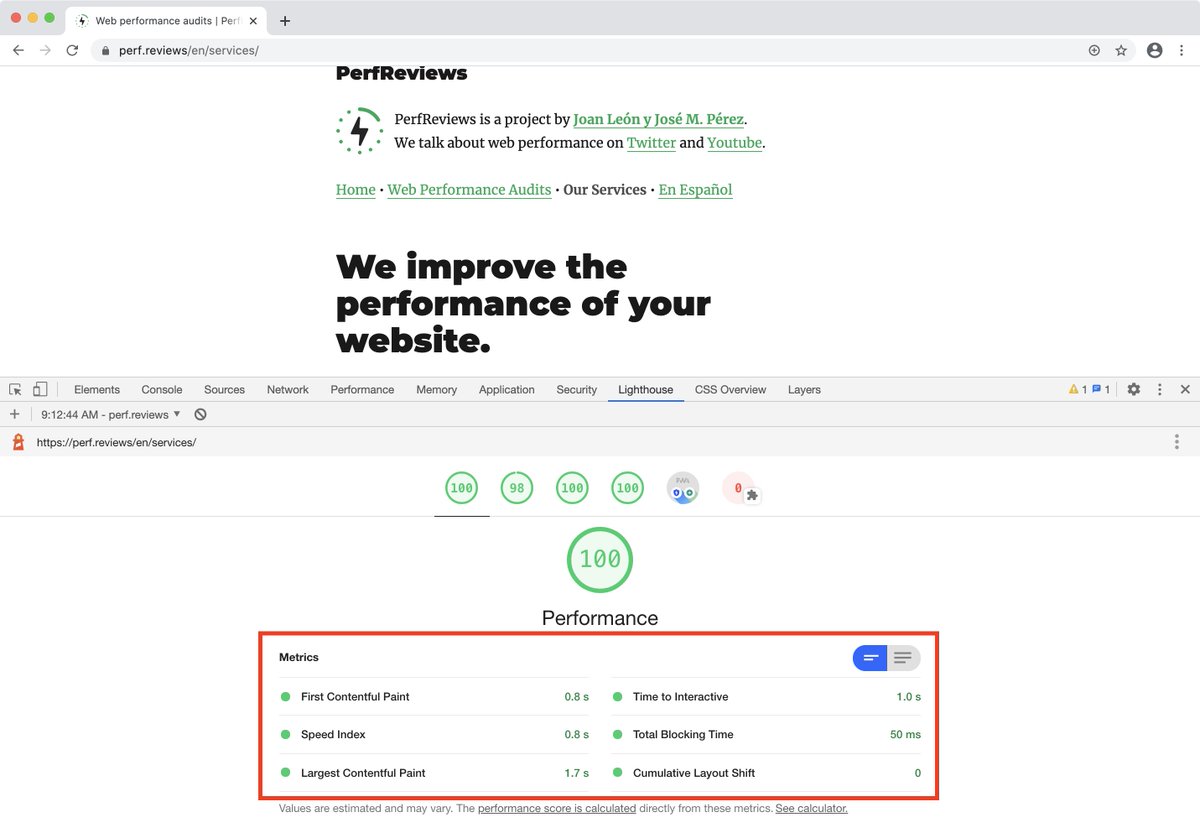Image resolution: width=1200 pixels, height=833 pixels.
Task: Click the Performance score gauge showing 100
Action: click(599, 560)
